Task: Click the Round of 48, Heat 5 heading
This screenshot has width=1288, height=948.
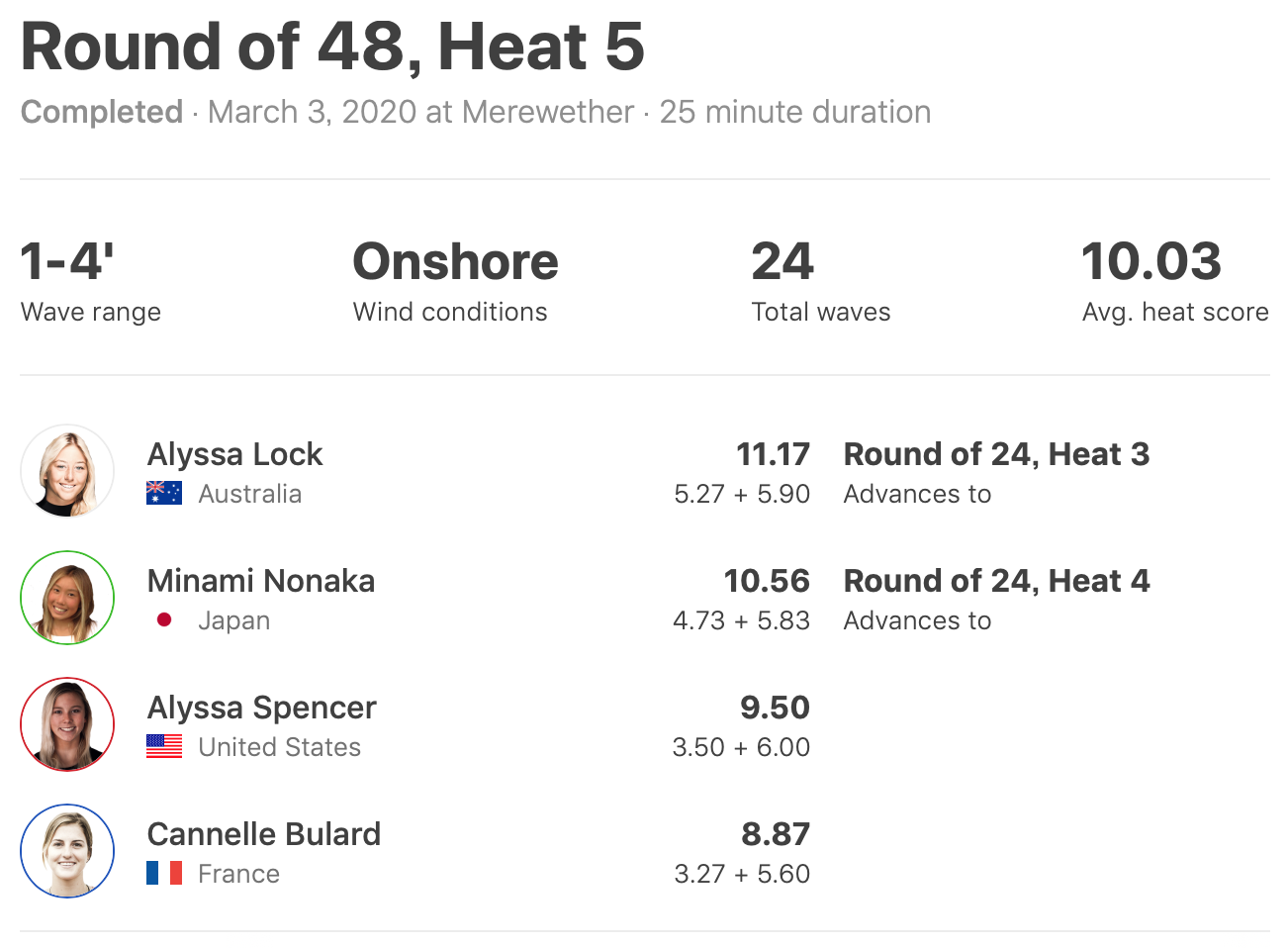Action: tap(332, 47)
